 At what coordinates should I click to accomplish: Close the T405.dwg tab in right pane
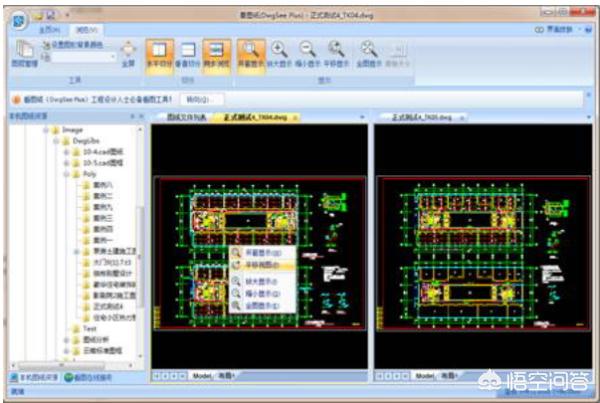pyautogui.click(x=462, y=117)
